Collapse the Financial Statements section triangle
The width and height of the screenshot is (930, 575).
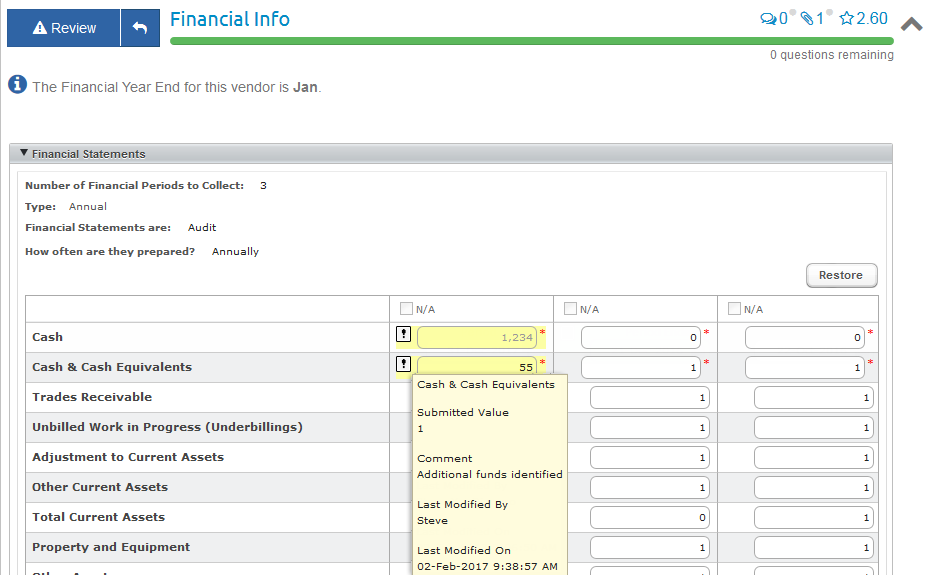coord(24,153)
